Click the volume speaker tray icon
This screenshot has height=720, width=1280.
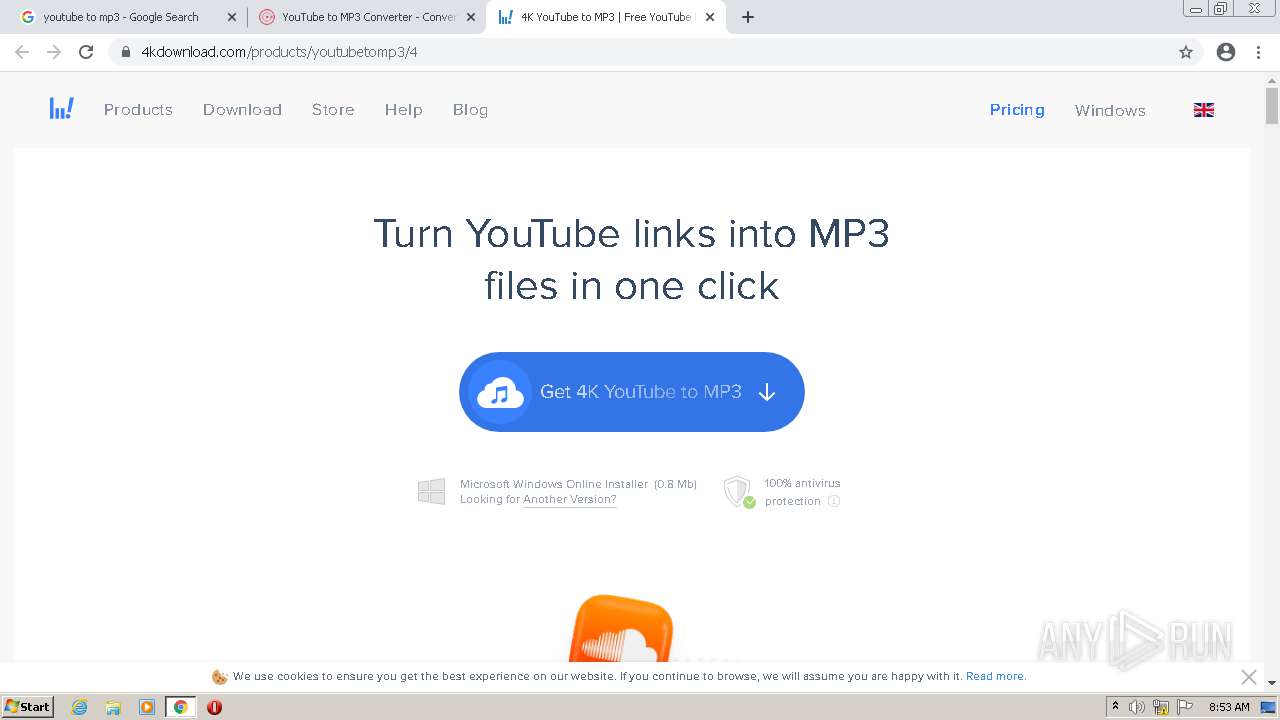pos(1137,707)
